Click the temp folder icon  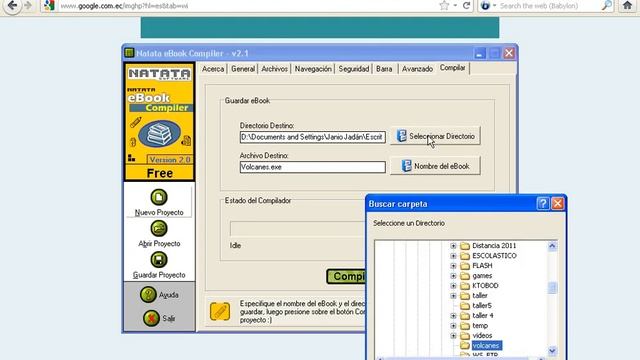465,326
